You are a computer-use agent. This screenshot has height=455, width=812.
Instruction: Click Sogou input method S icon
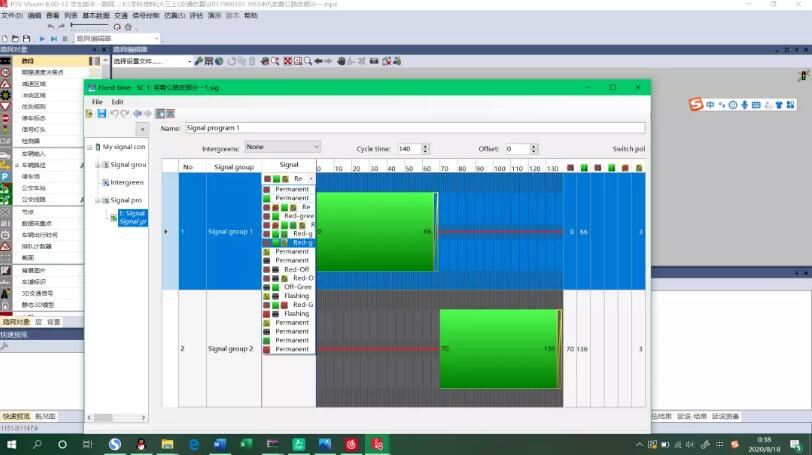695,105
